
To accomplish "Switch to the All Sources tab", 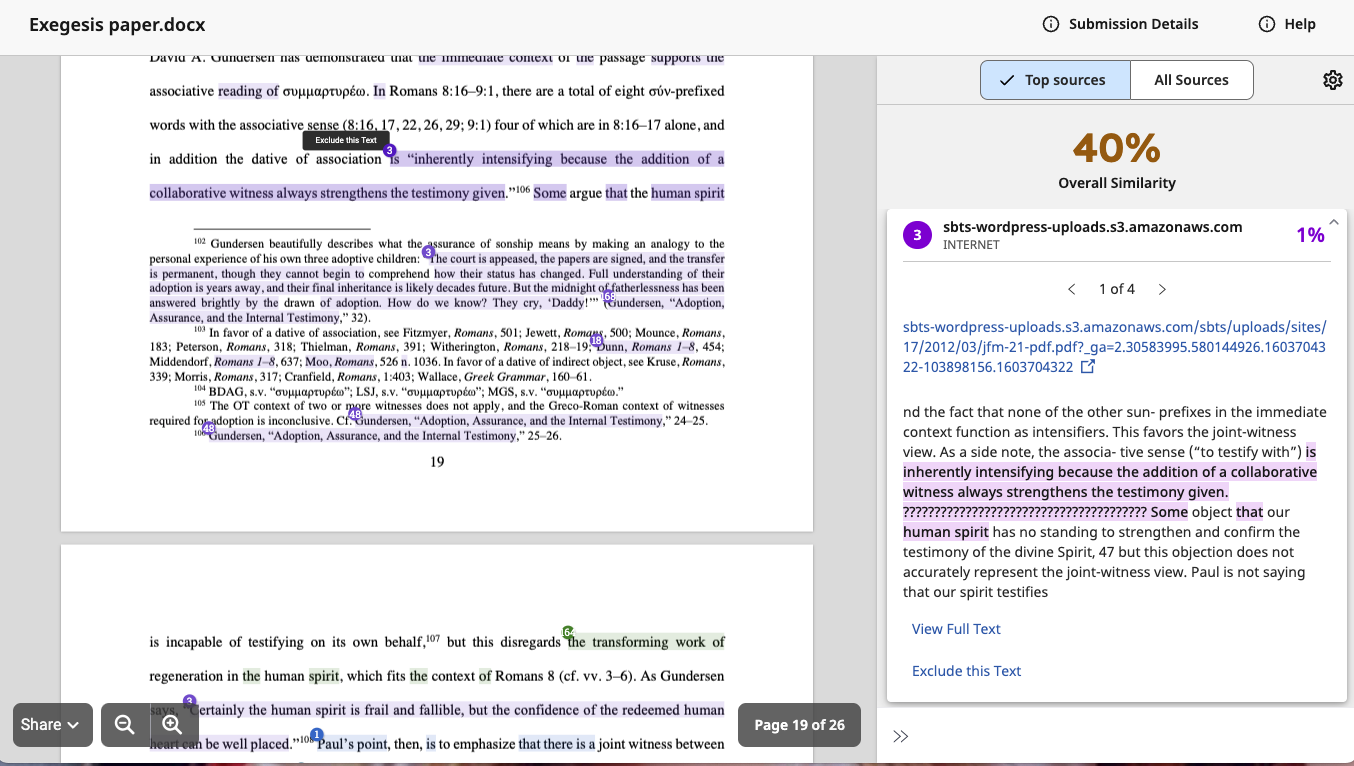I will coord(1191,80).
